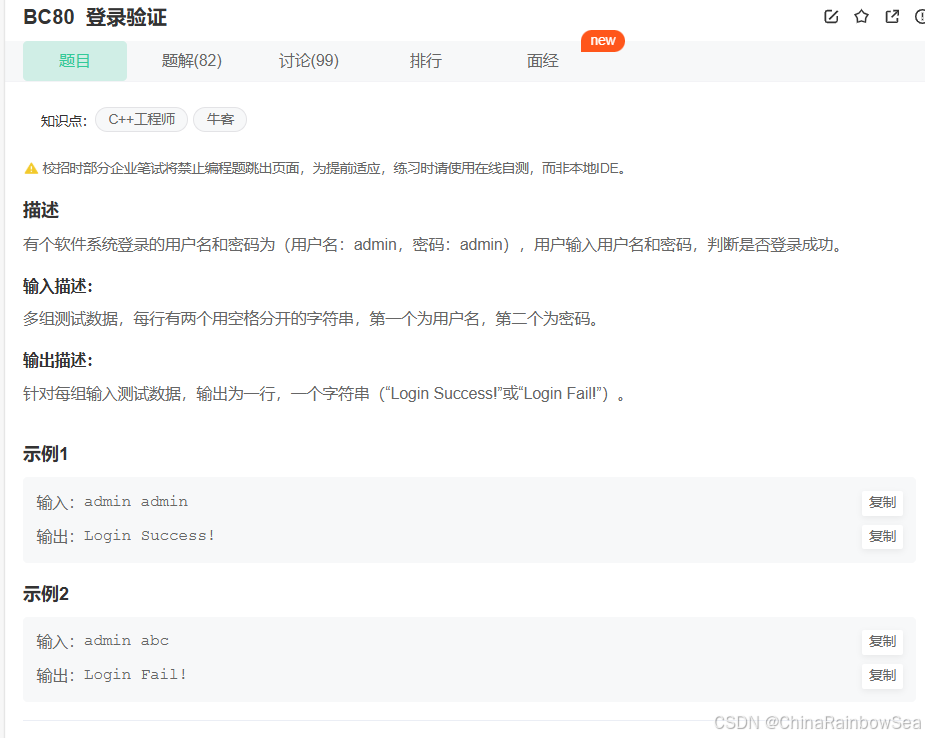
Task: Click the warning notice about 在线自测
Action: pyautogui.click(x=333, y=169)
